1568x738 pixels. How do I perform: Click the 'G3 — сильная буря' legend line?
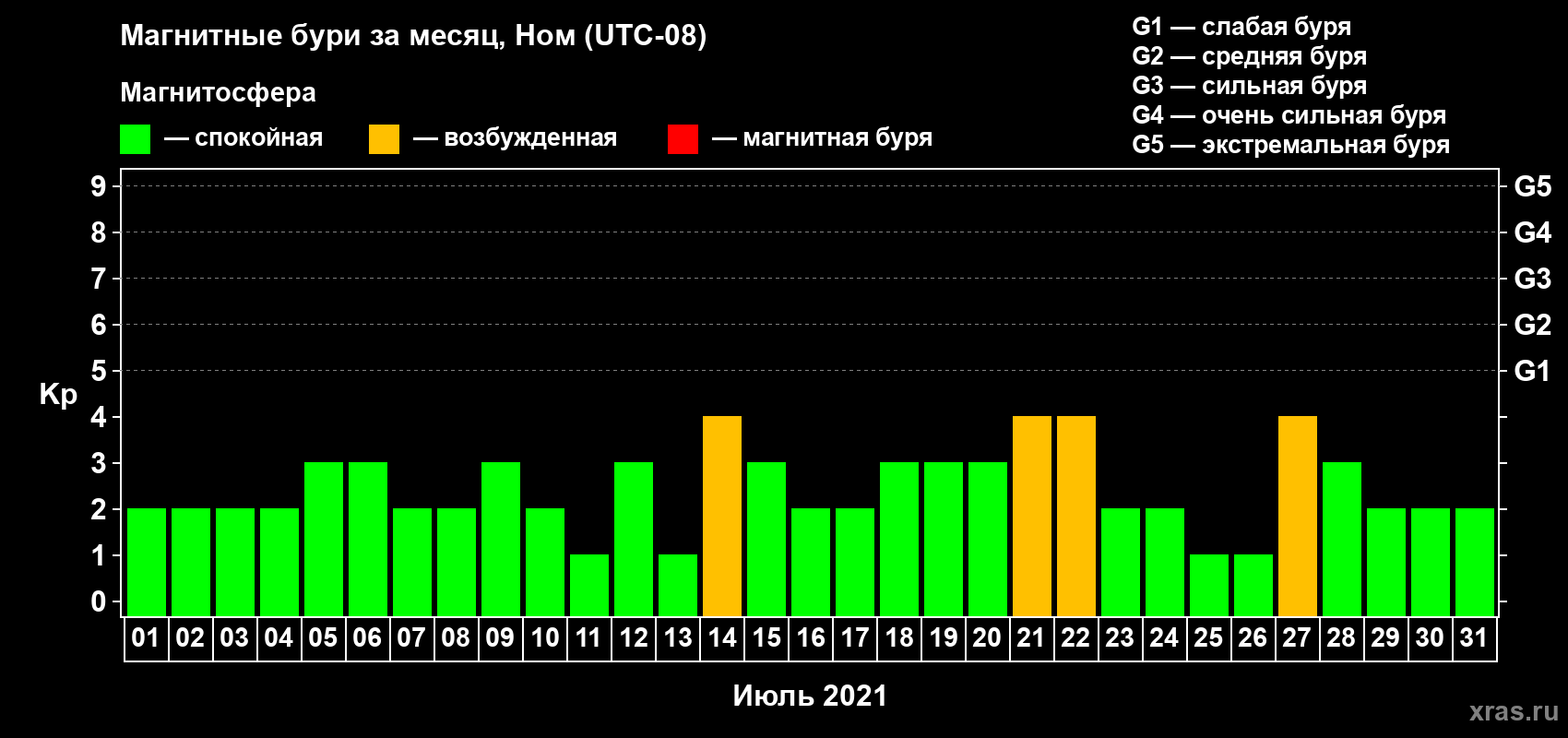click(x=1250, y=86)
